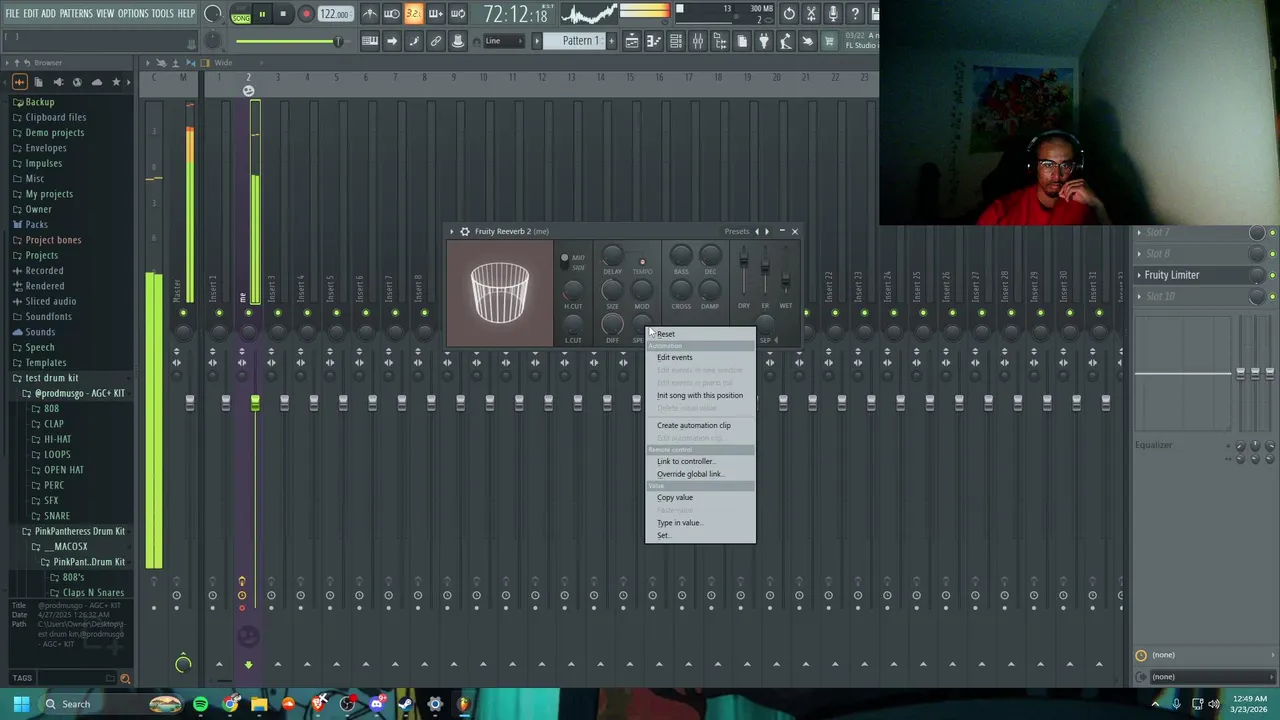This screenshot has height=720, width=1280.
Task: Click the typing keyboard to piano icon
Action: pyautogui.click(x=370, y=41)
